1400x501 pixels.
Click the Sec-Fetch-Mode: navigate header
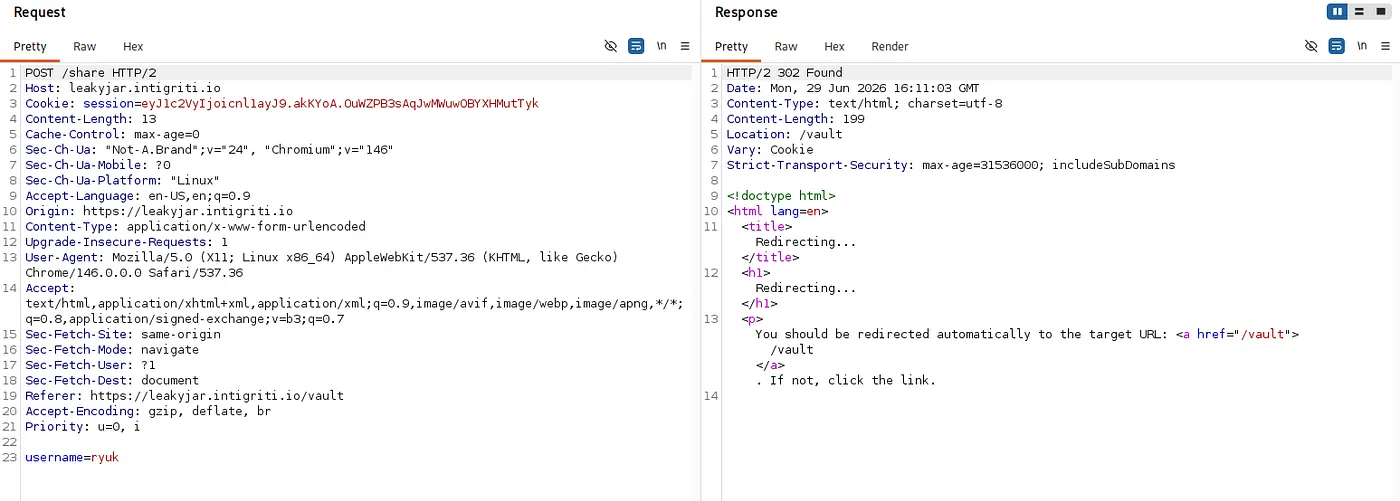pyautogui.click(x=112, y=350)
